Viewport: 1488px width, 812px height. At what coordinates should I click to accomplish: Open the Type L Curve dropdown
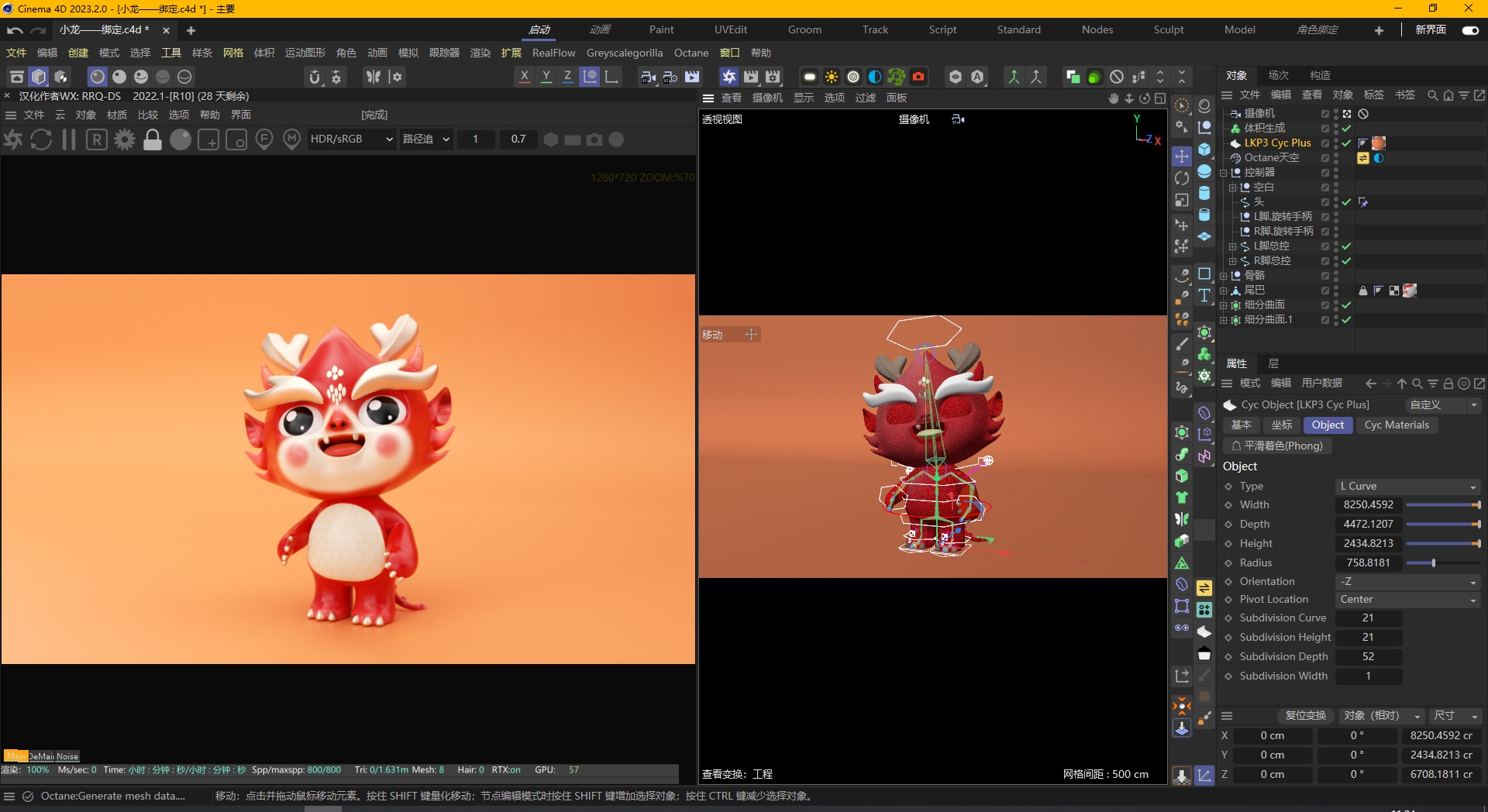[x=1408, y=487]
